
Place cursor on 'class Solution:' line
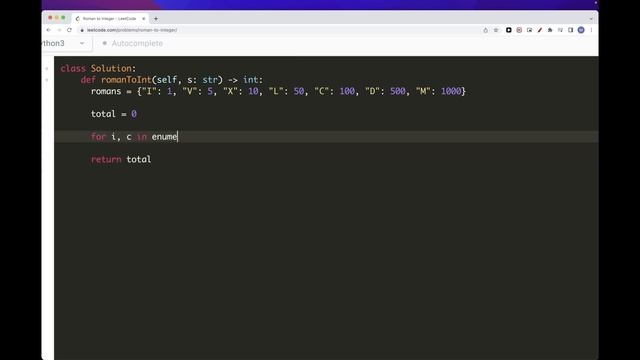pyautogui.click(x=98, y=69)
